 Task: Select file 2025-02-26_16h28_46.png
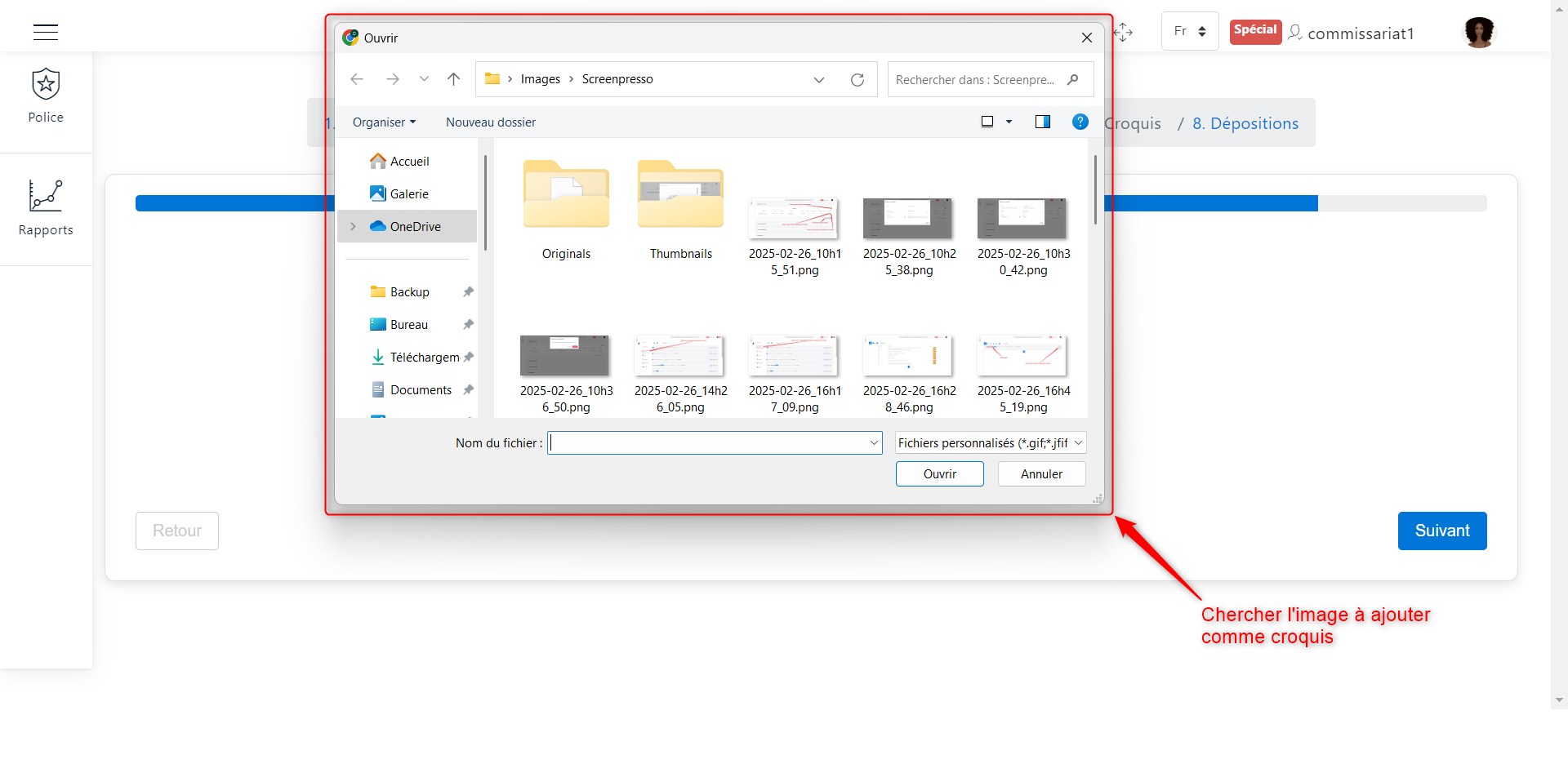tap(909, 374)
